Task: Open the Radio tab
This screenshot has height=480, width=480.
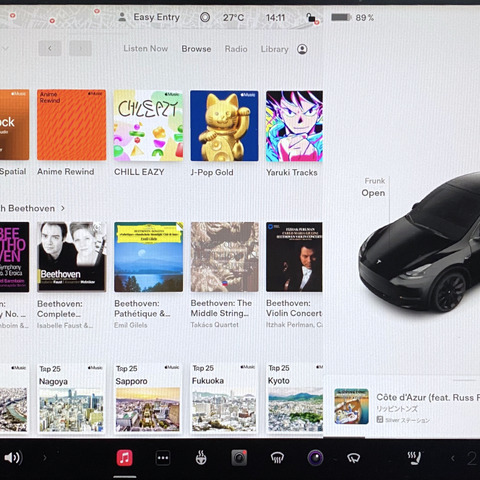Action: 236,49
